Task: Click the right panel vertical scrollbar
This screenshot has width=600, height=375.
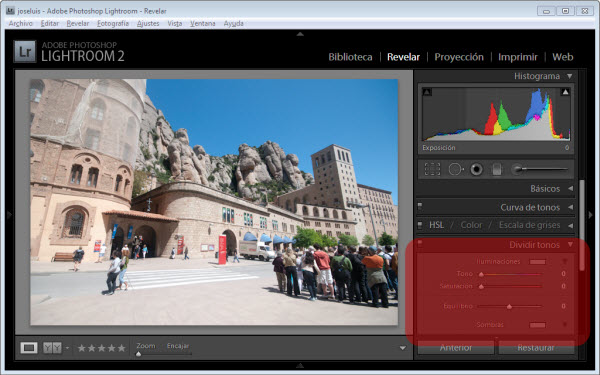Action: tap(582, 225)
